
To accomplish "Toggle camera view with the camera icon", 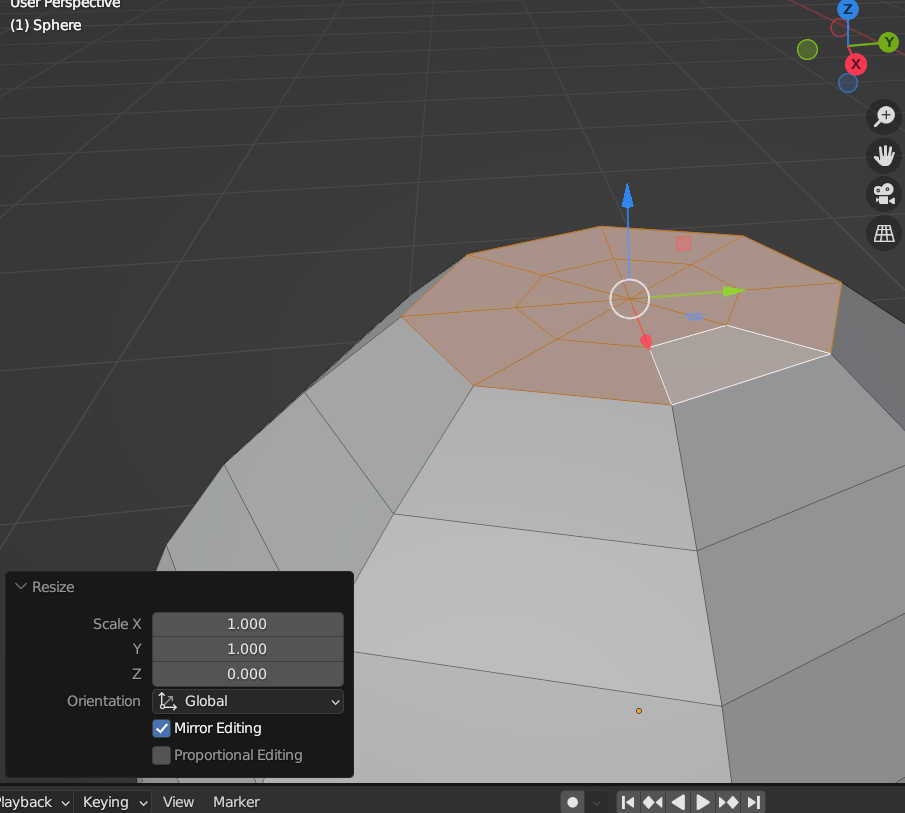I will click(884, 193).
